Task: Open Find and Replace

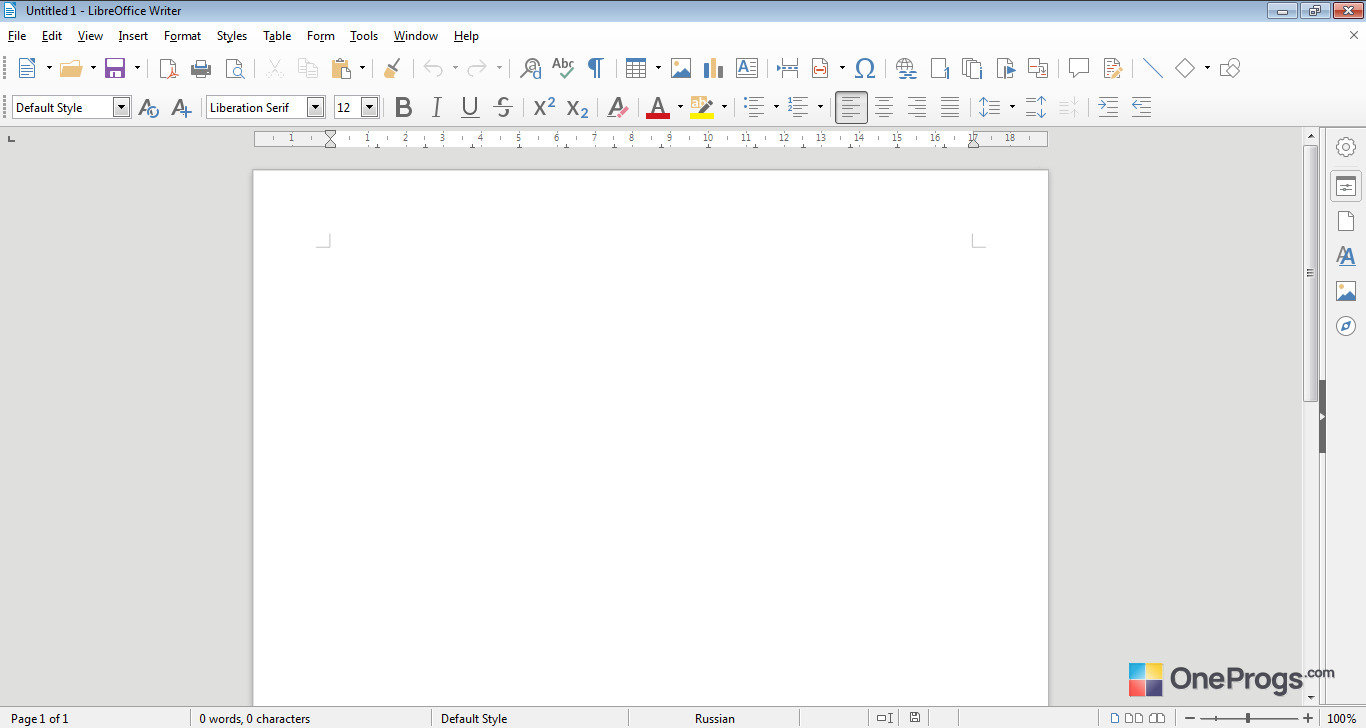Action: click(530, 68)
